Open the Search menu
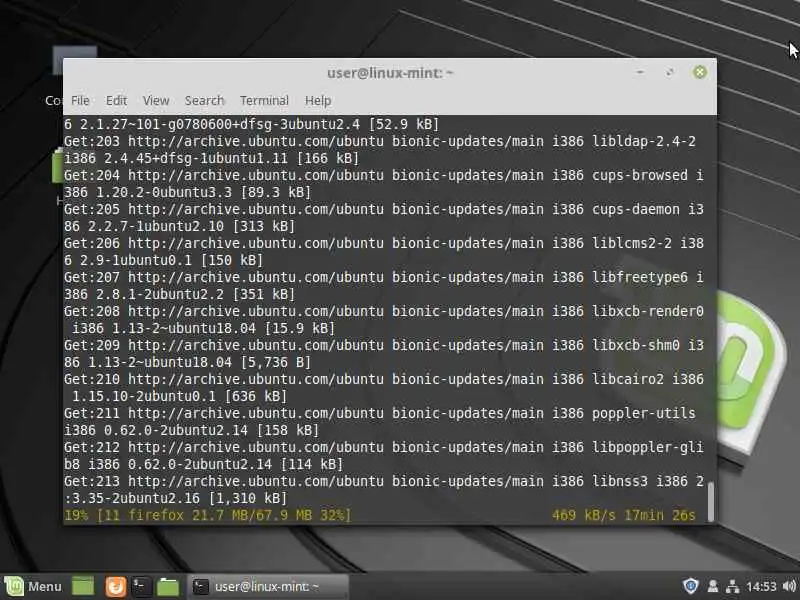 pos(204,101)
